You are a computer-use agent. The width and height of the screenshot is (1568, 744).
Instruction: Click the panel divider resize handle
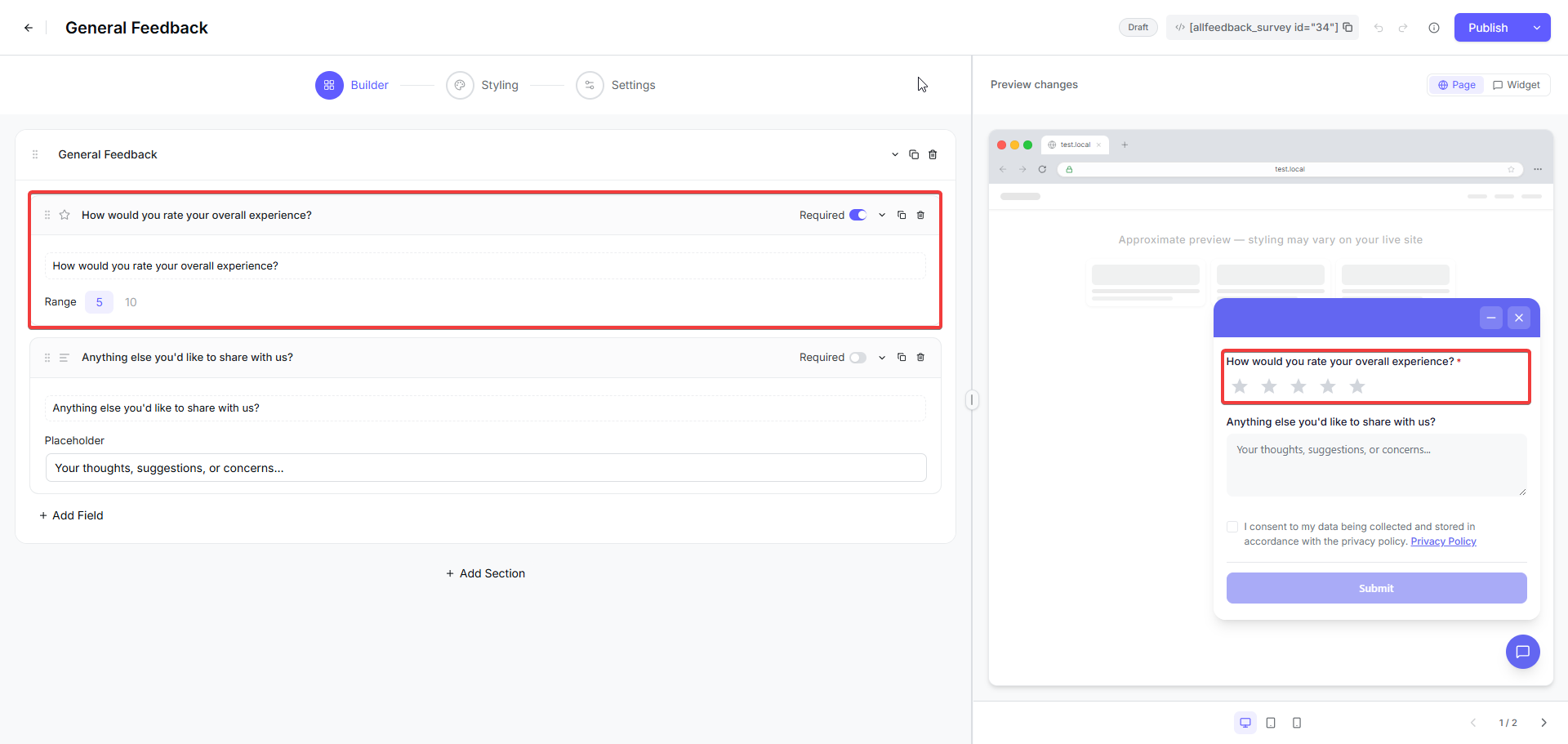click(x=972, y=400)
